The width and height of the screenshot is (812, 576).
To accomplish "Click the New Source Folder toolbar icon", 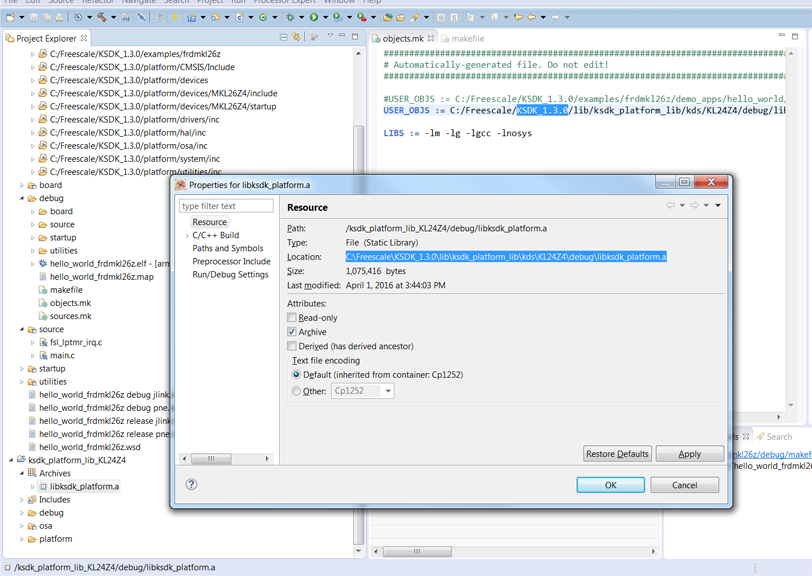I will coord(215,17).
